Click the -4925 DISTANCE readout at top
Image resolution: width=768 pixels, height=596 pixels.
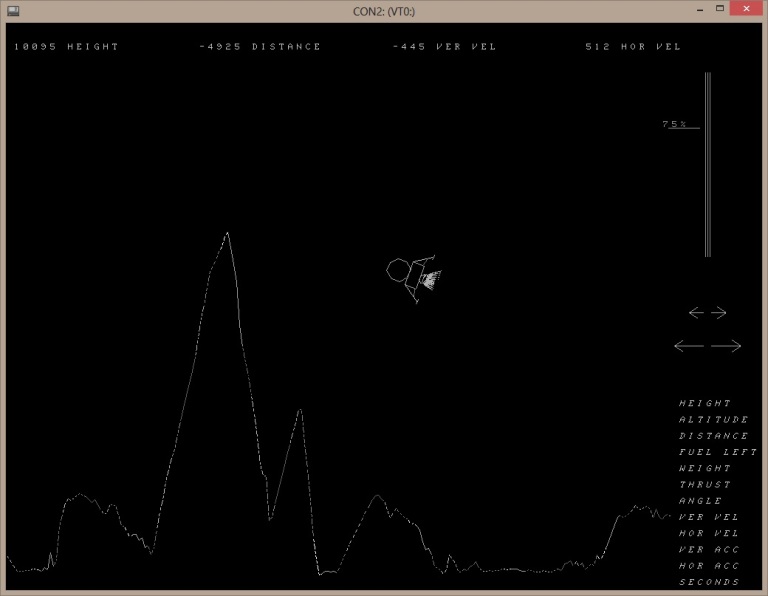[260, 47]
